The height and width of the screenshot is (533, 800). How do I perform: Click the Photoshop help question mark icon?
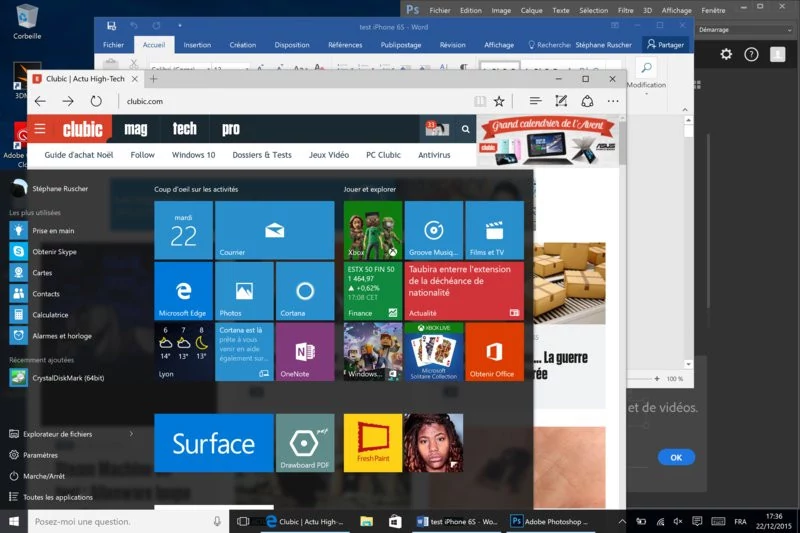click(x=751, y=54)
